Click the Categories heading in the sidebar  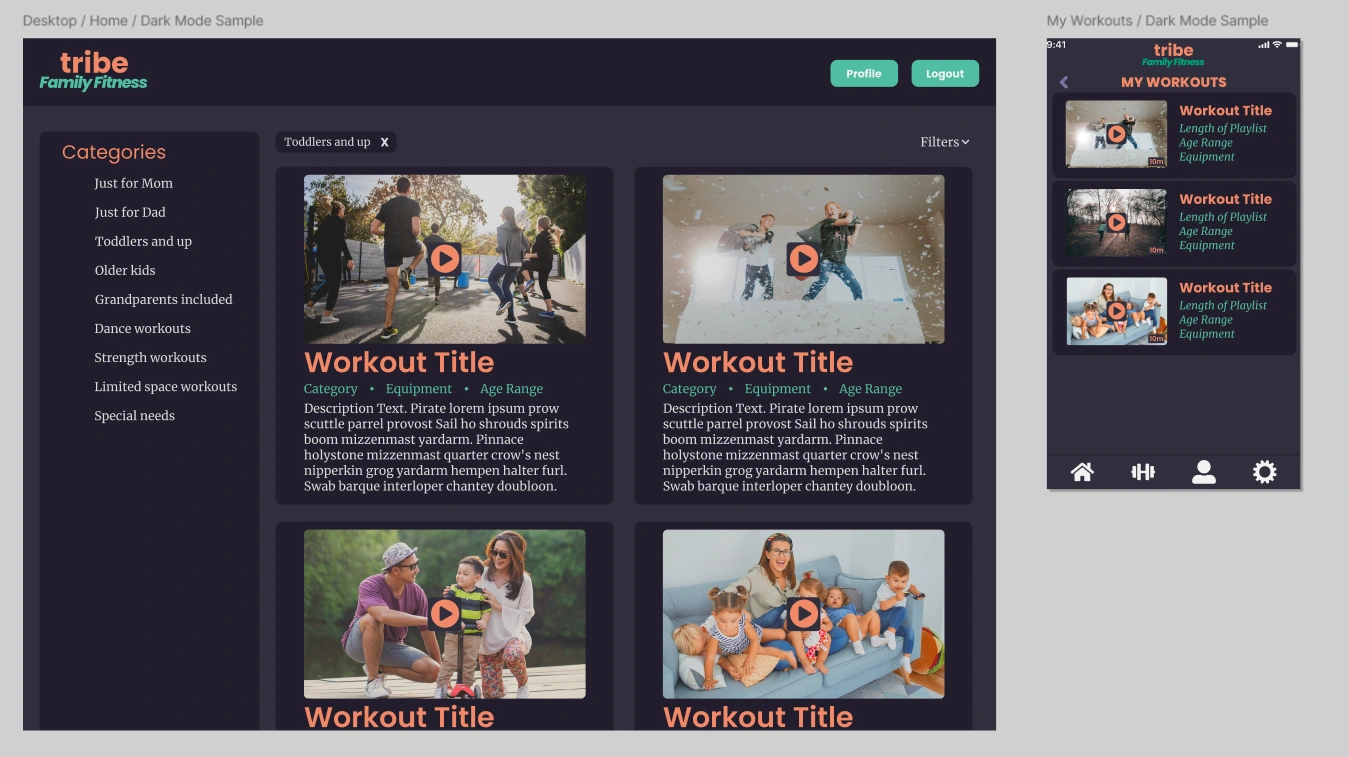114,152
